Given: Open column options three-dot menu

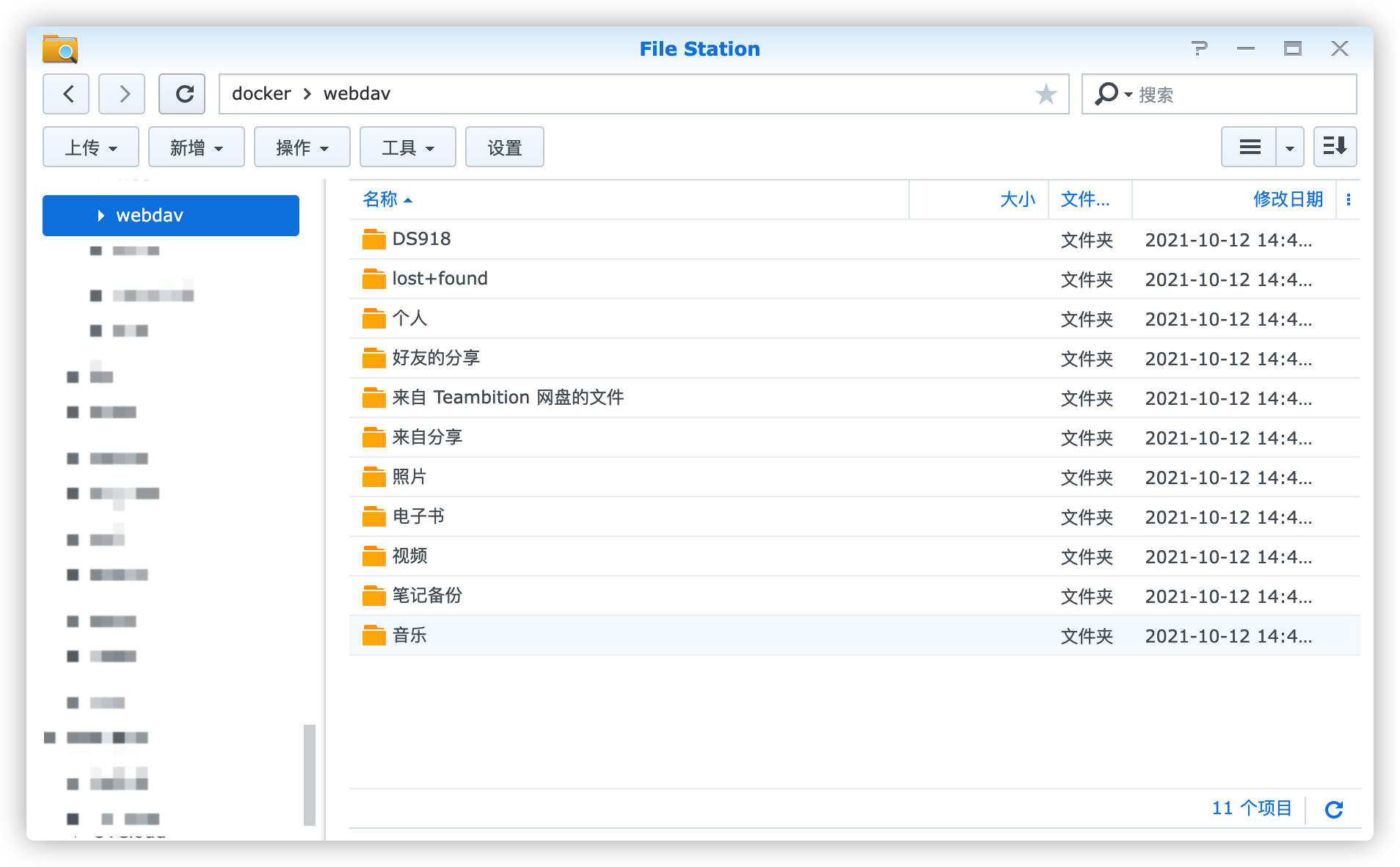Looking at the screenshot, I should [1349, 200].
